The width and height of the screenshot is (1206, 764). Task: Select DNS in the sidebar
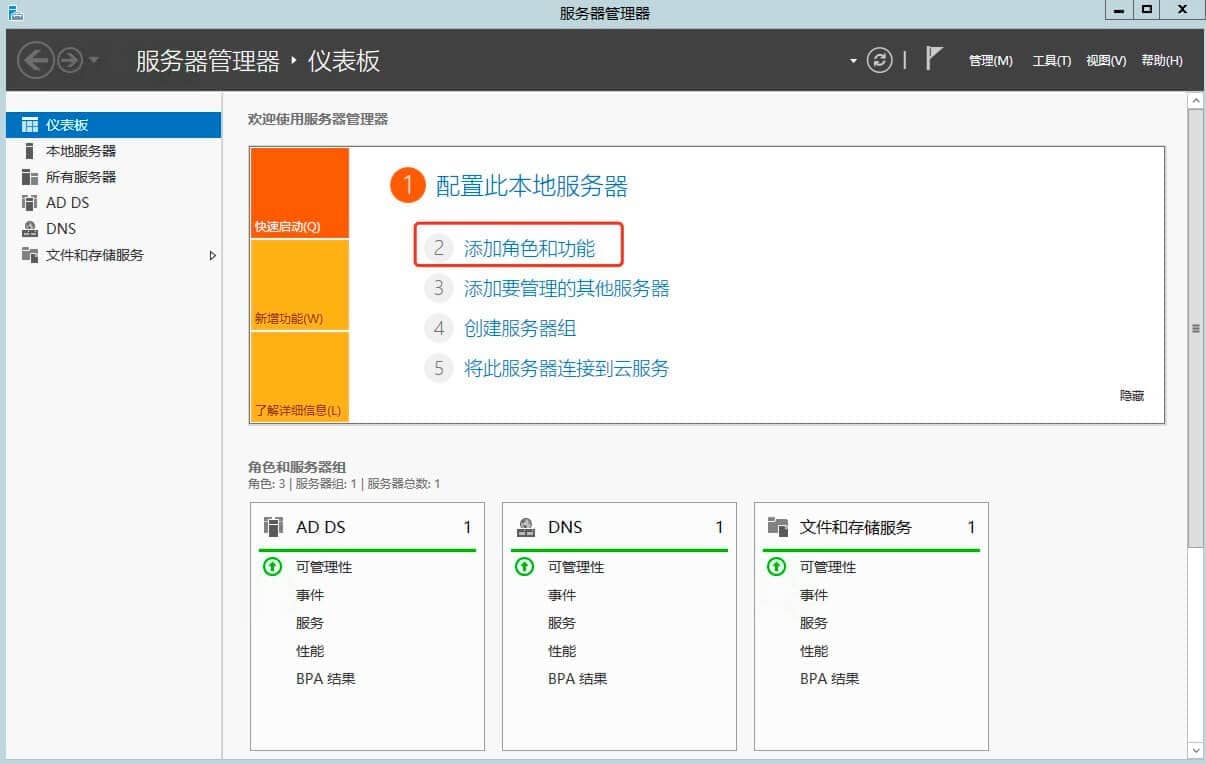click(x=113, y=229)
